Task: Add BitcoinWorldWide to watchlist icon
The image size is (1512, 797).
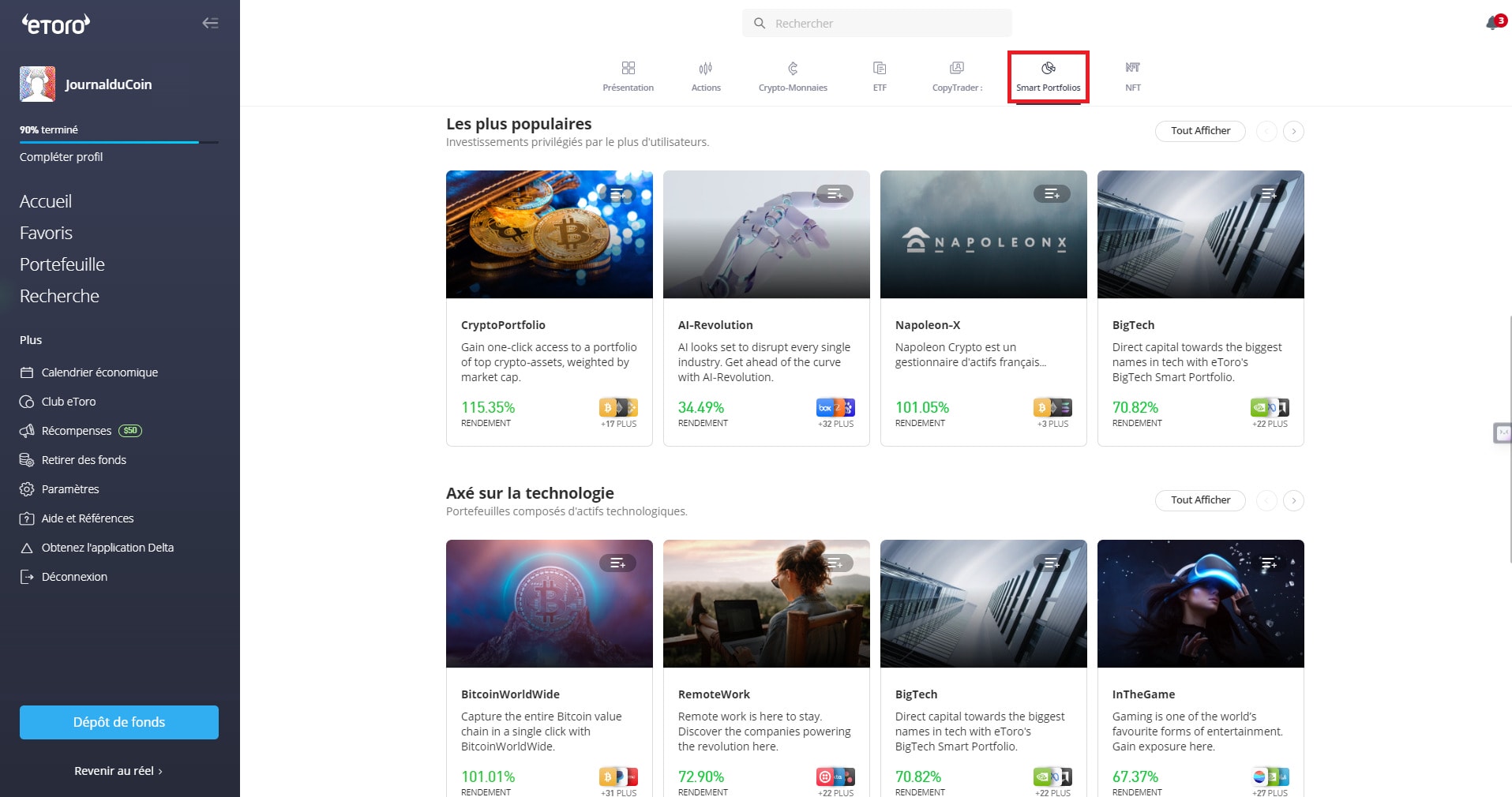Action: click(x=618, y=563)
